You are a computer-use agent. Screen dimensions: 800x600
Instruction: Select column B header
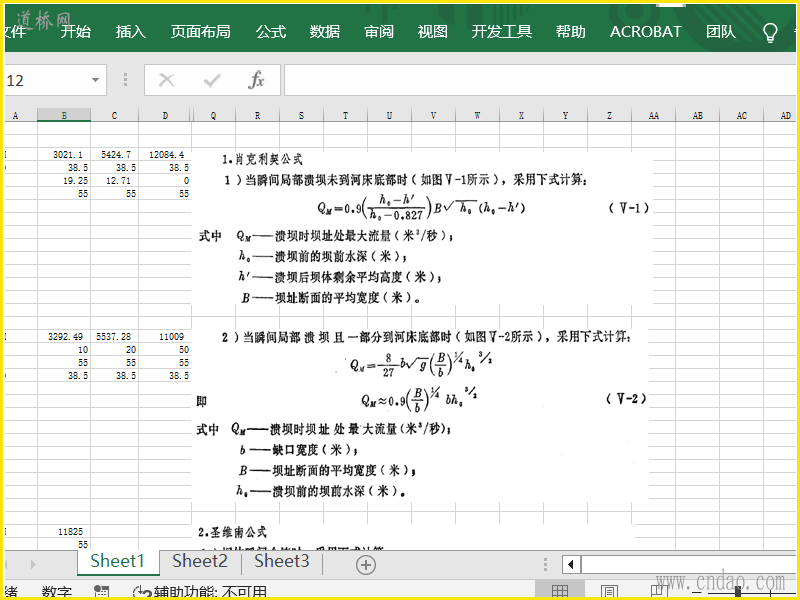[x=64, y=115]
